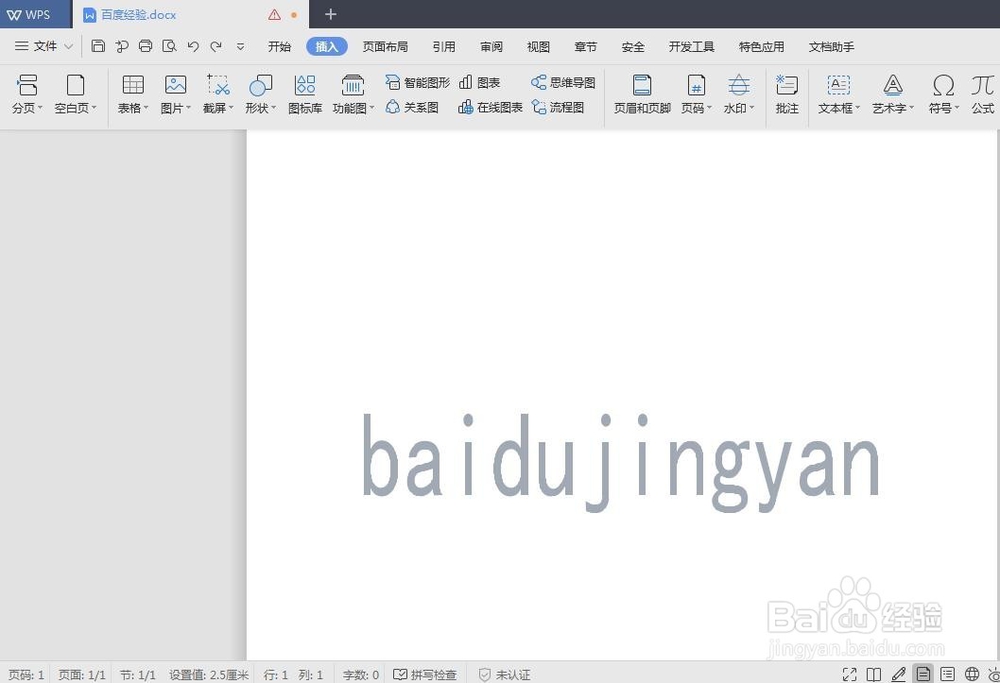The height and width of the screenshot is (683, 1000).
Task: Click the document page area
Action: pos(622,395)
